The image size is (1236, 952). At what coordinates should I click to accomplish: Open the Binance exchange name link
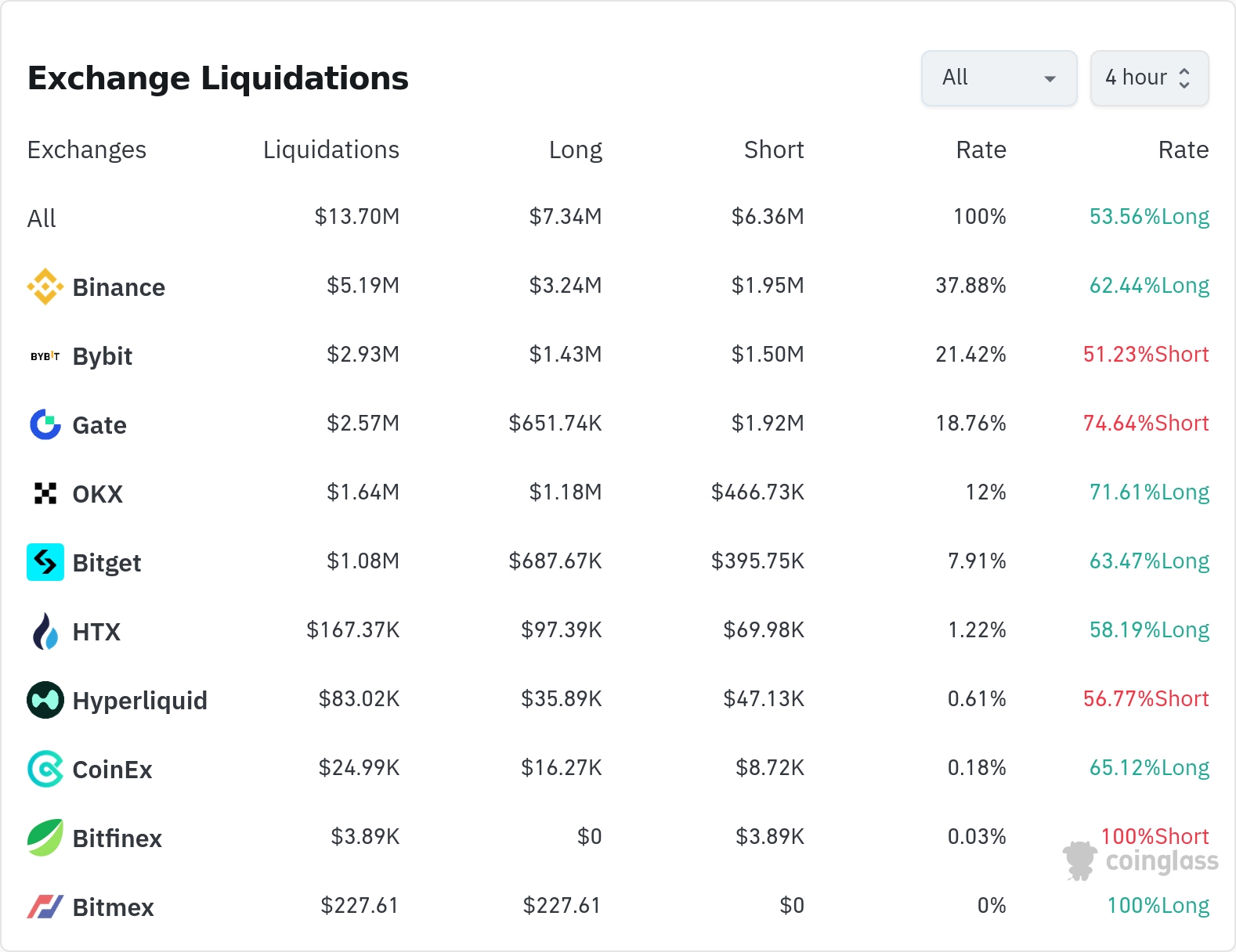118,287
